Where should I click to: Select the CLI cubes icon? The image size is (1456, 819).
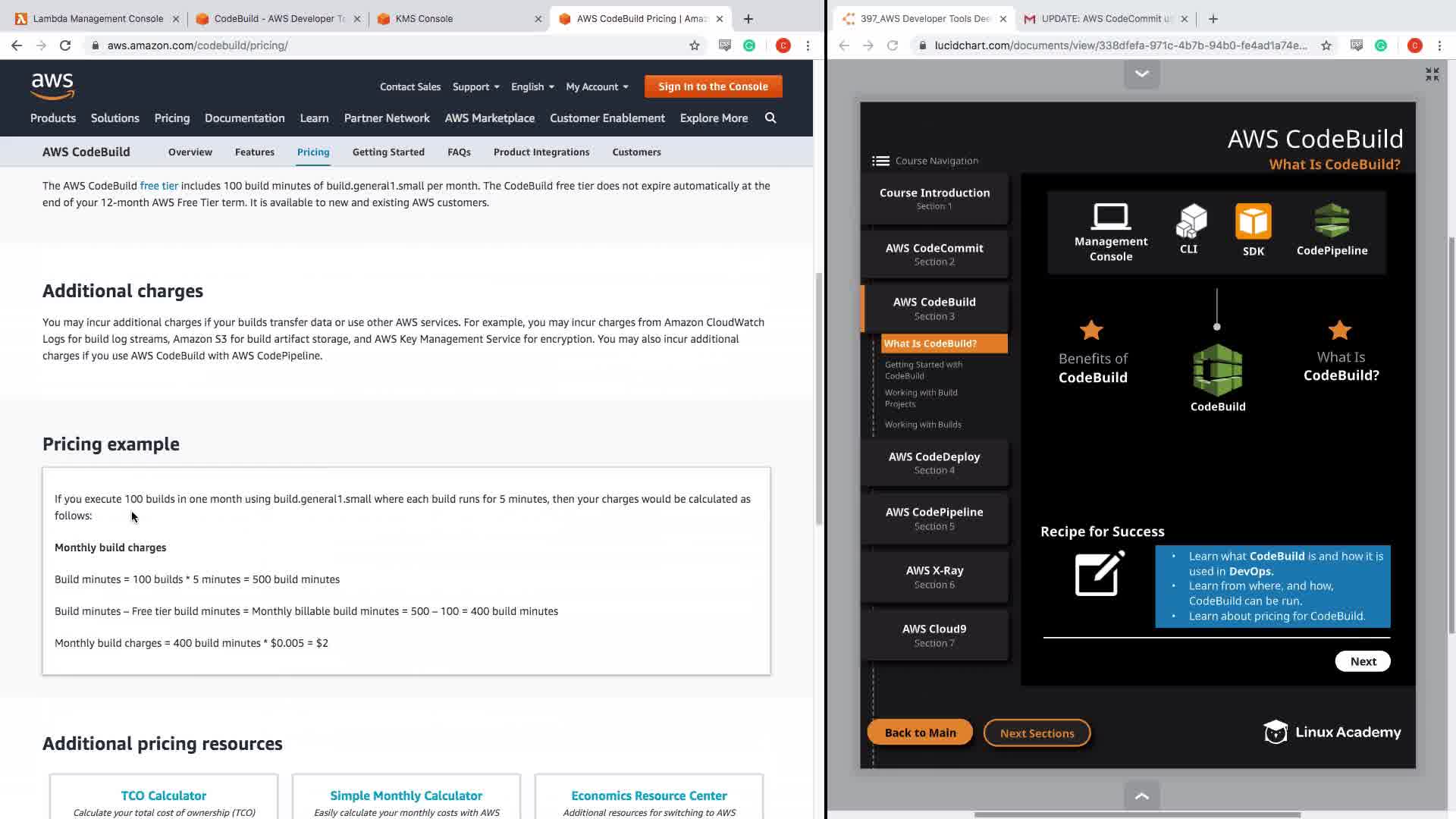point(1191,221)
